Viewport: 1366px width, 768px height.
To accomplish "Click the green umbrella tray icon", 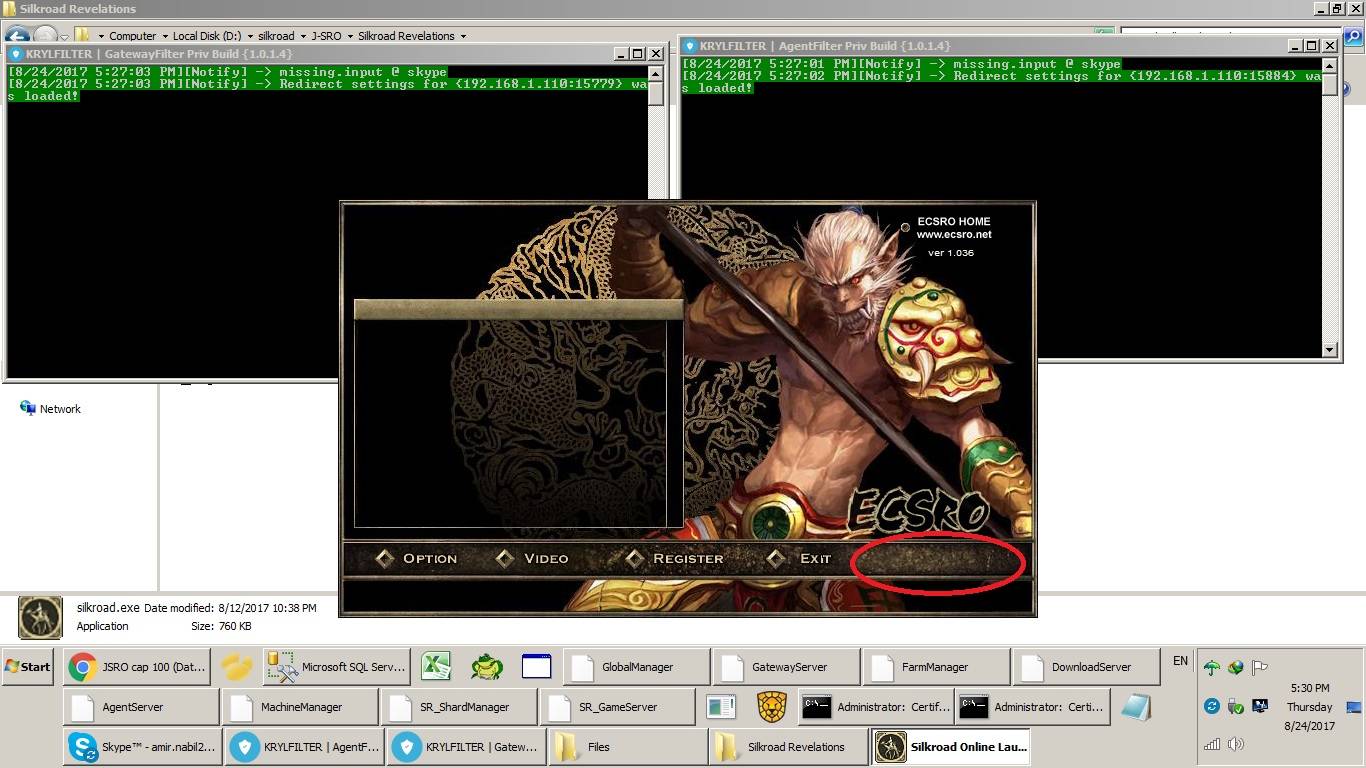I will tap(1212, 668).
